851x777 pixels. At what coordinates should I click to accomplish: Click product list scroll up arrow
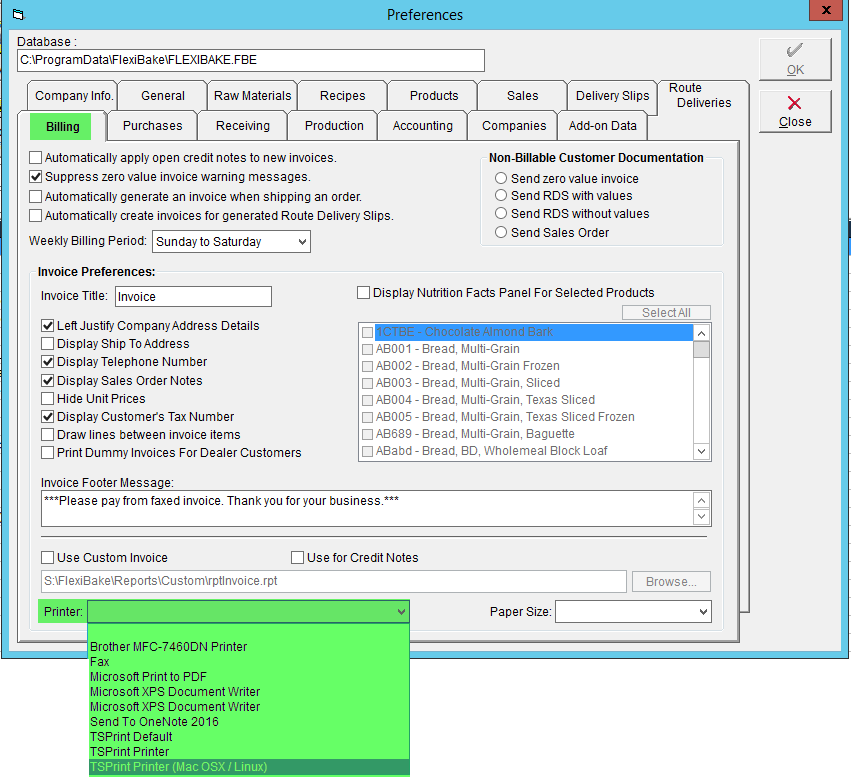pos(701,333)
